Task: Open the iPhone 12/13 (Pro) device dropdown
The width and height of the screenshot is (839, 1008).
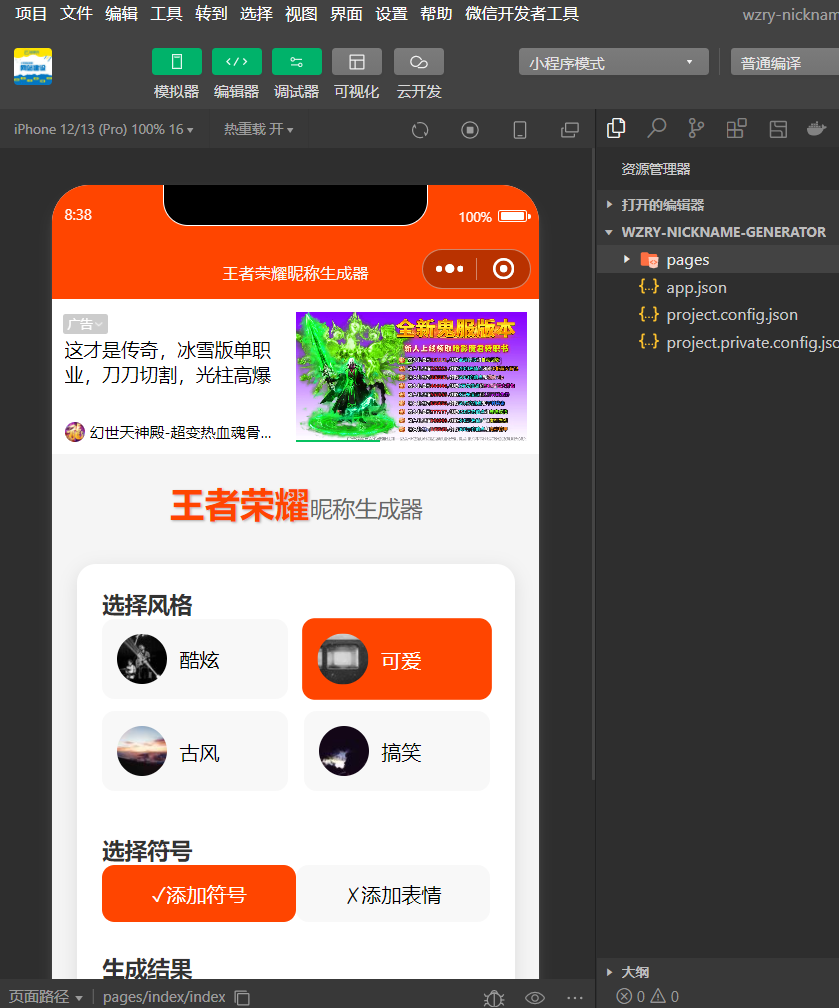Action: point(104,129)
